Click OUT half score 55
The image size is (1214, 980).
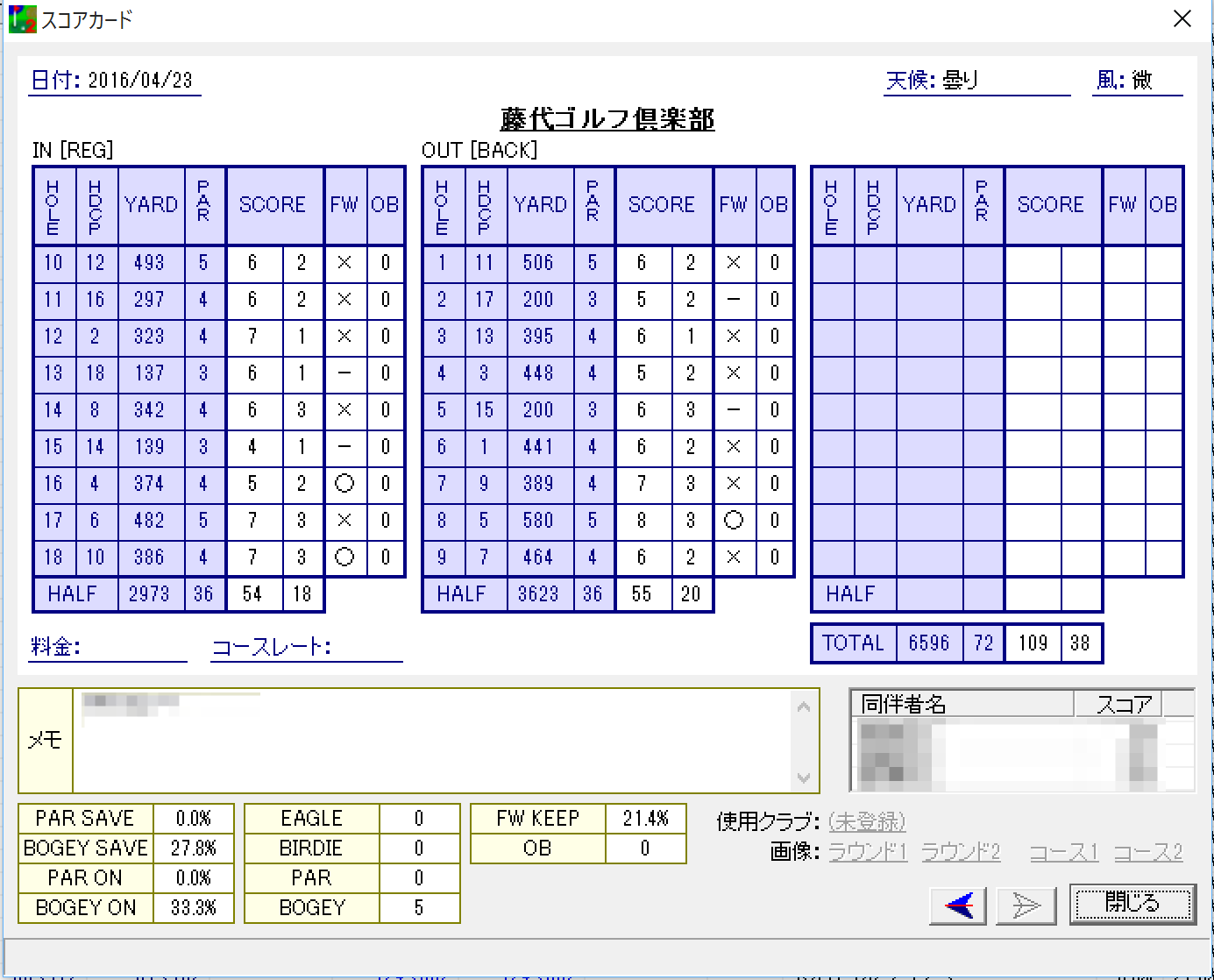coord(642,594)
